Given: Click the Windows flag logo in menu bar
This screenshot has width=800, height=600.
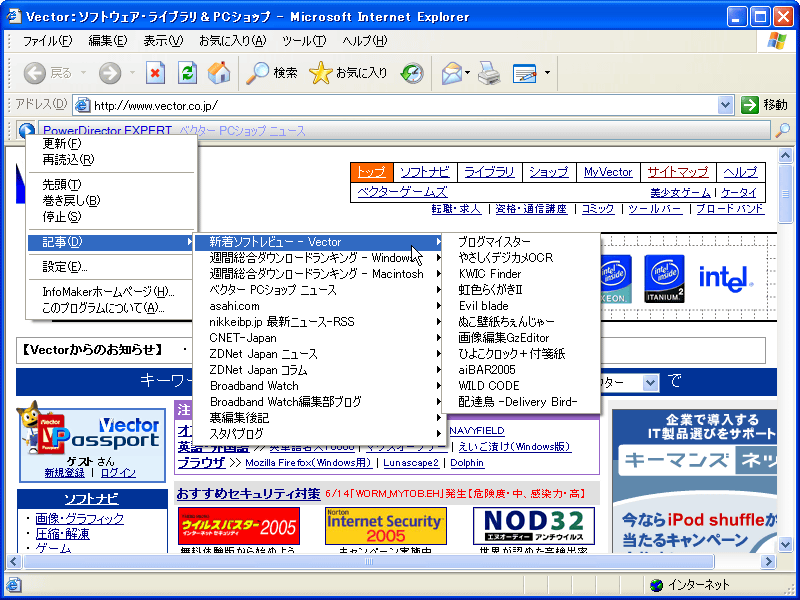Looking at the screenshot, I should [x=776, y=41].
